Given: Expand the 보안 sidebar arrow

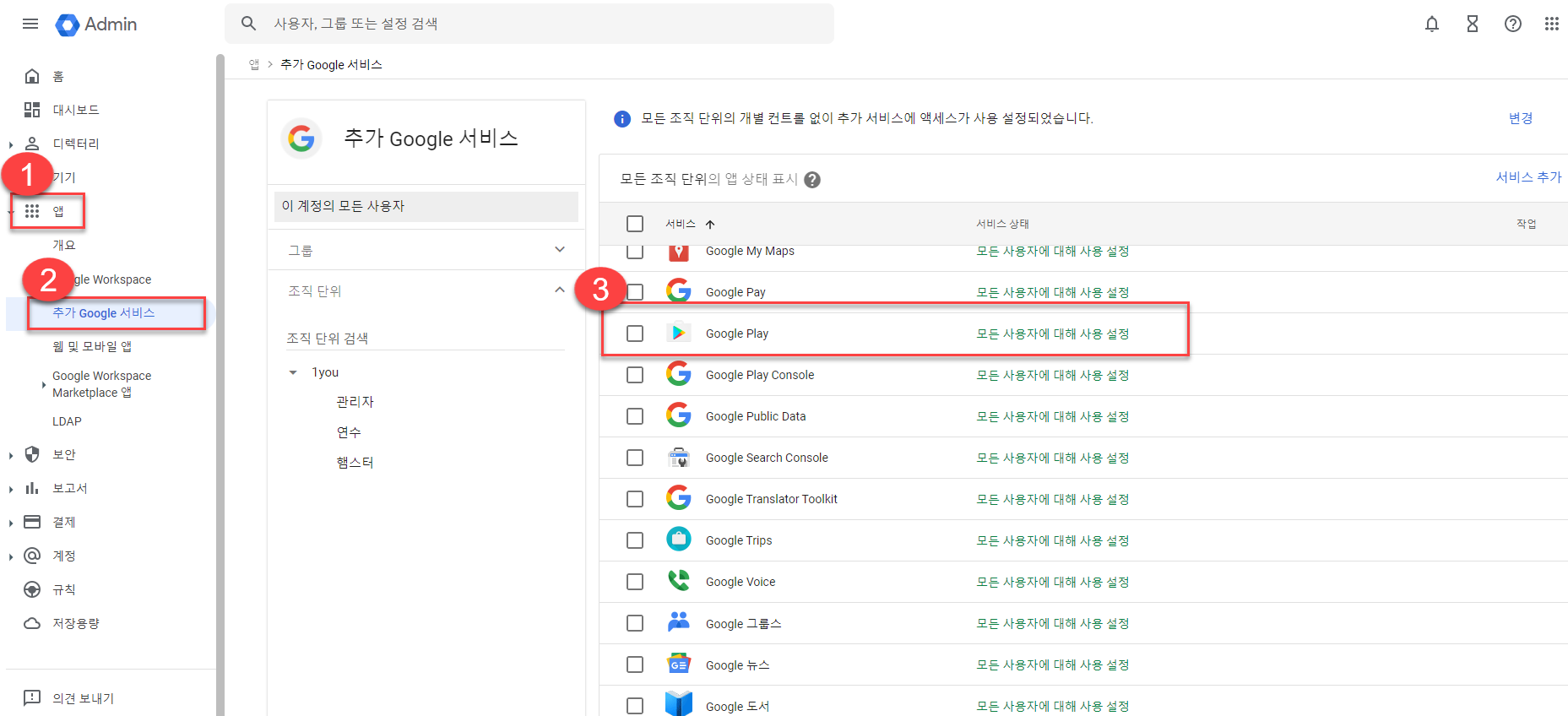Looking at the screenshot, I should click(11, 455).
